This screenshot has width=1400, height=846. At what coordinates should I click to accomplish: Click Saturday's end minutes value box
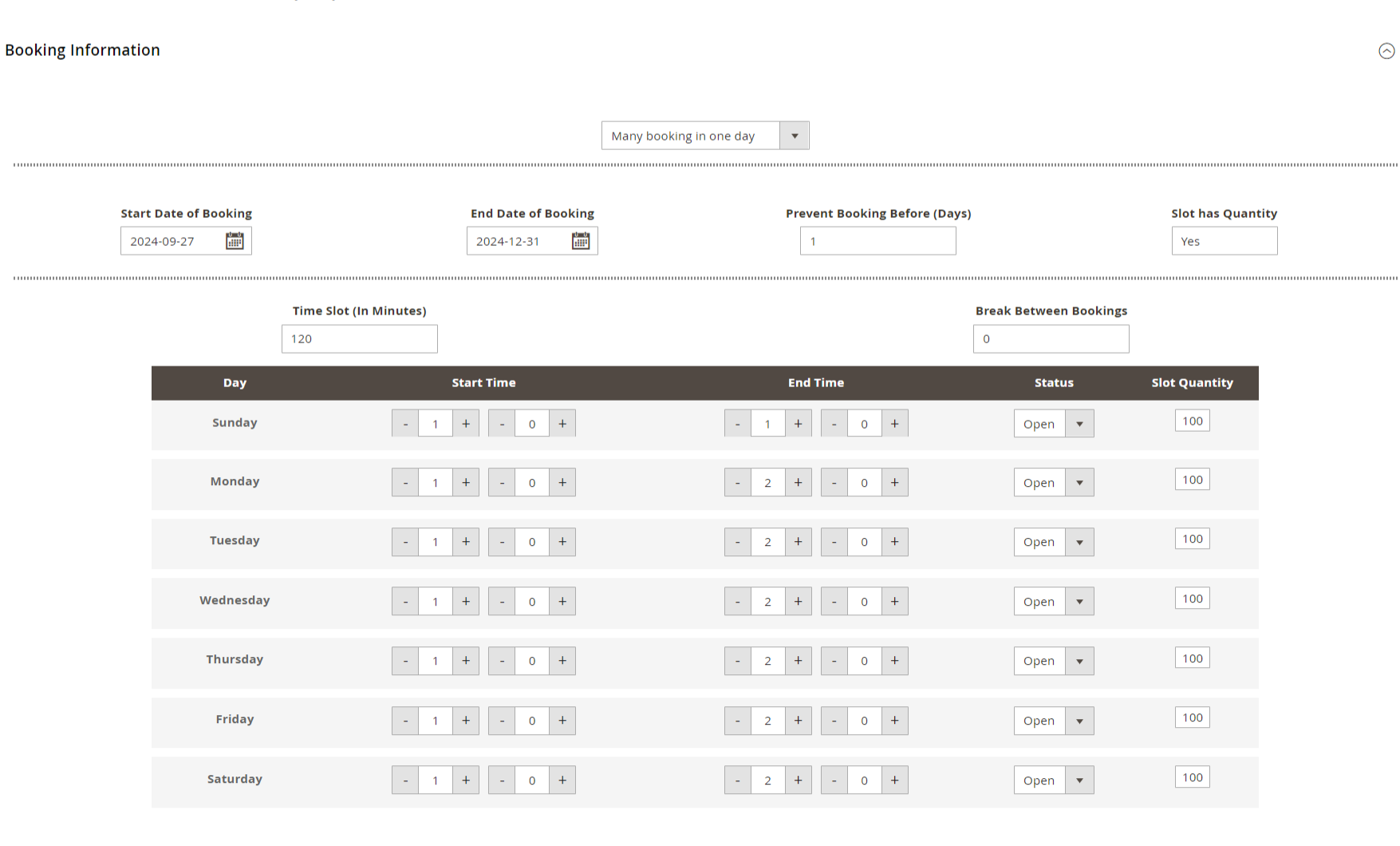[865, 781]
